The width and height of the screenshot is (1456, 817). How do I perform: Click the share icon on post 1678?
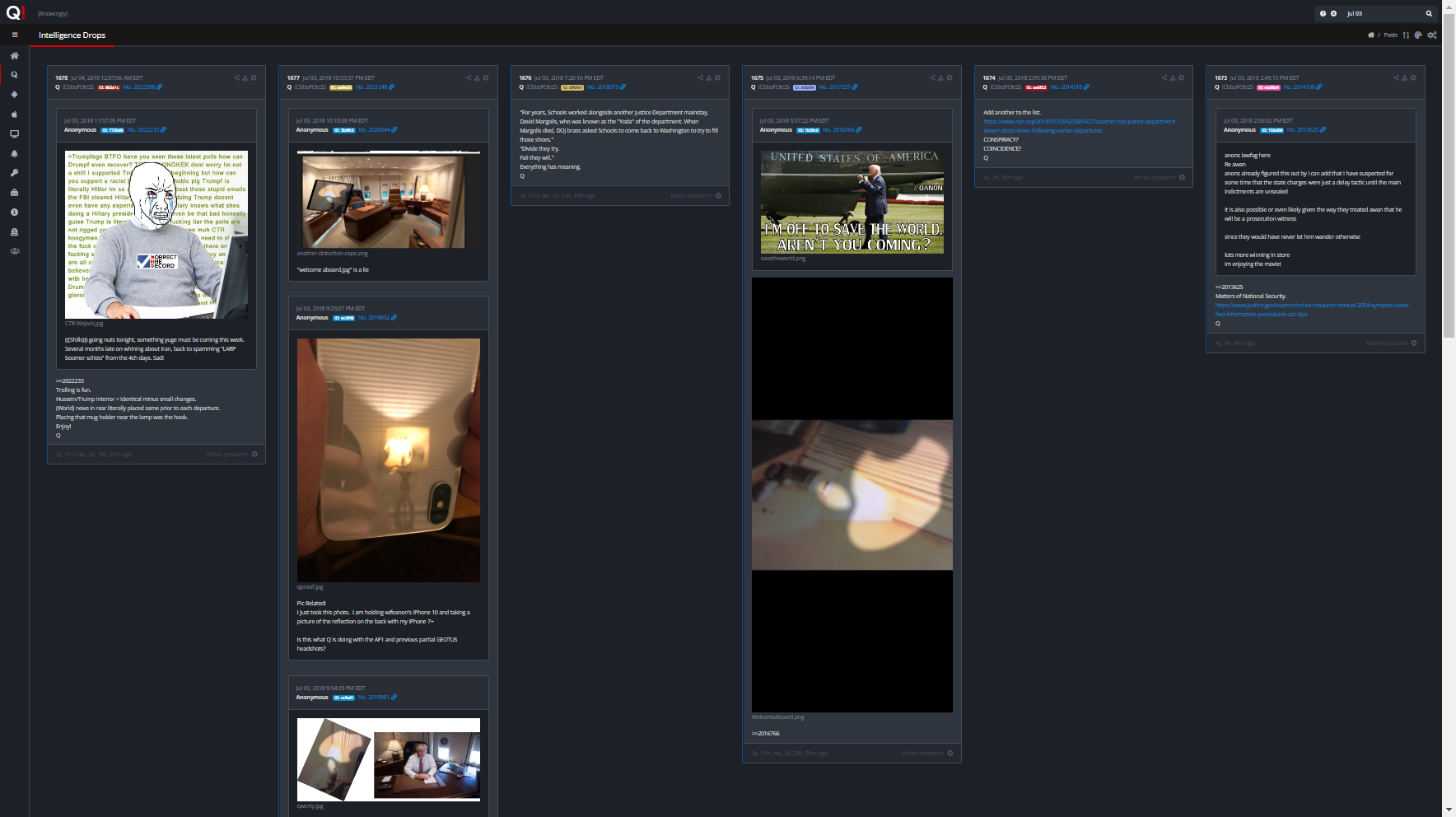coord(236,78)
